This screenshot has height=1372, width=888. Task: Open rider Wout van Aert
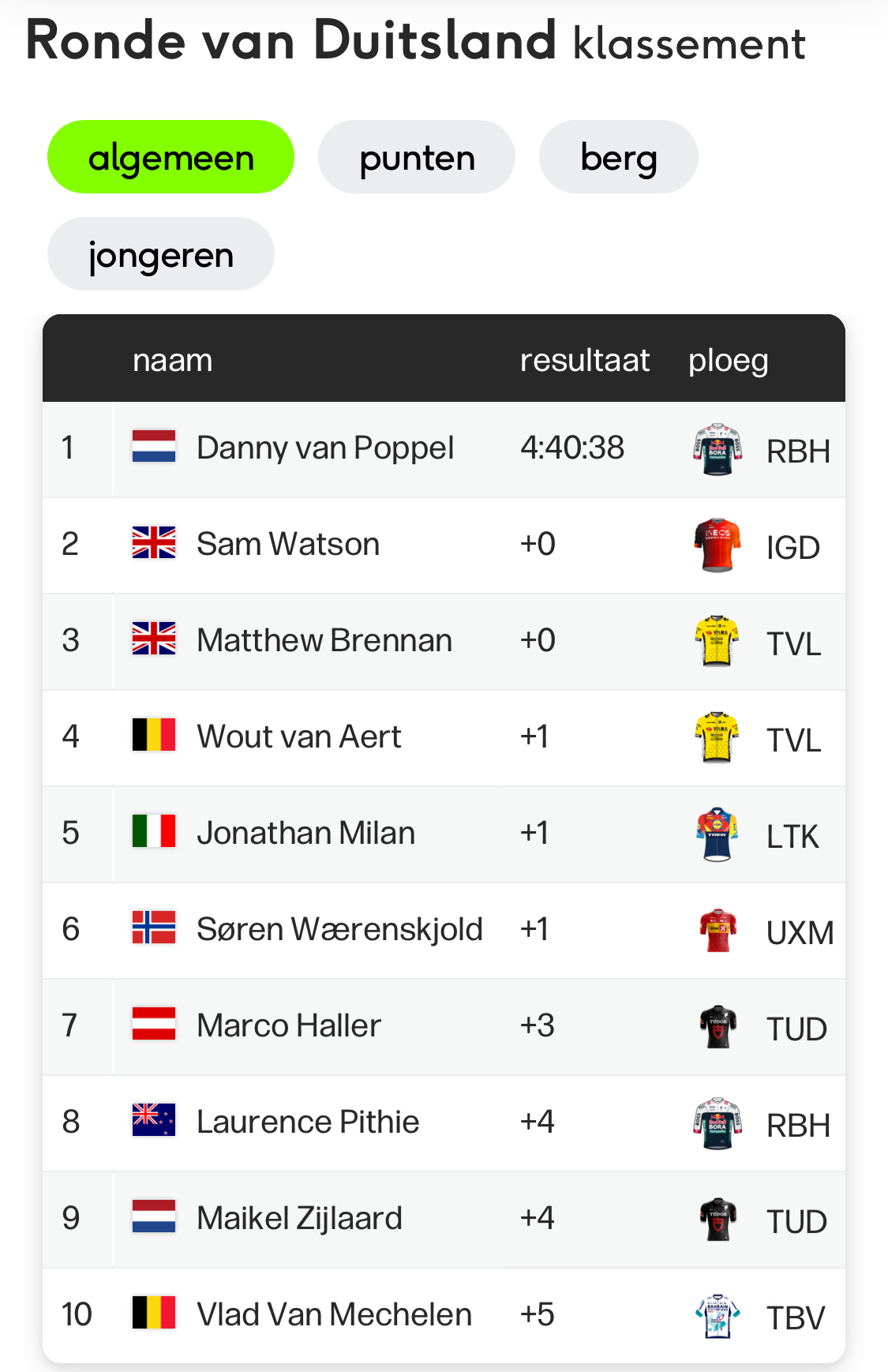coord(299,737)
